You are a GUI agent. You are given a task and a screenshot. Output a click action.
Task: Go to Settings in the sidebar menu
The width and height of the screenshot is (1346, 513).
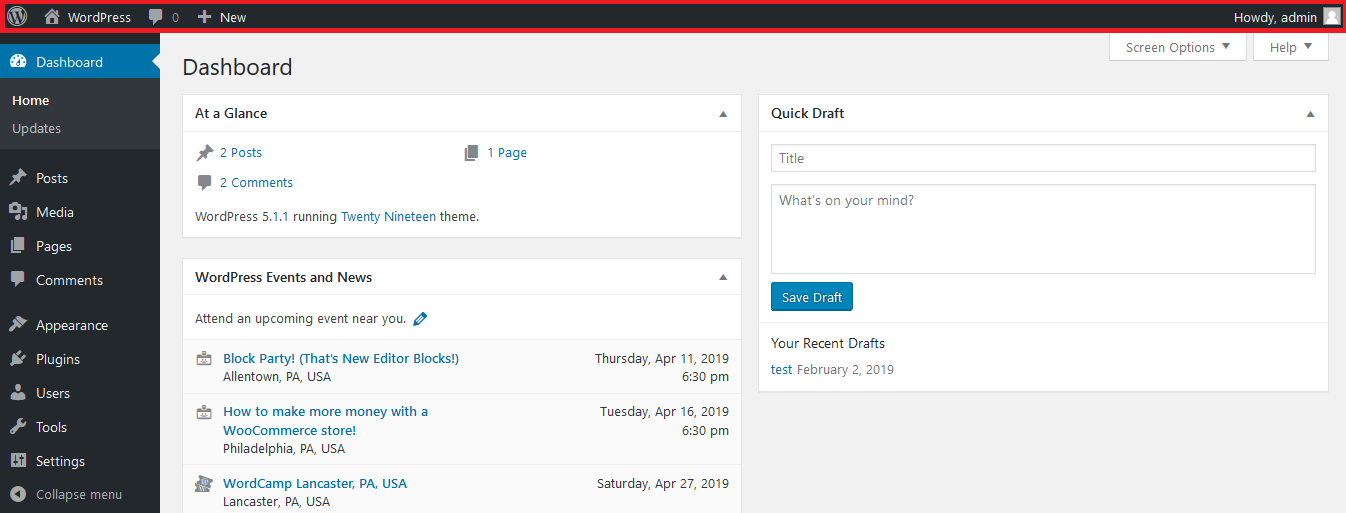coord(60,461)
